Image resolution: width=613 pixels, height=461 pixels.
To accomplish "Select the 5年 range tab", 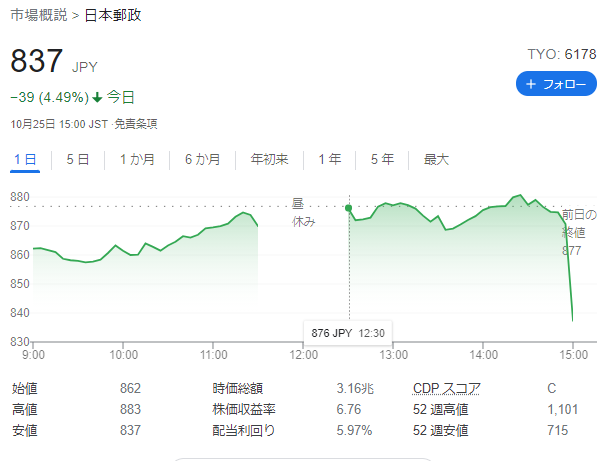I will (x=382, y=159).
